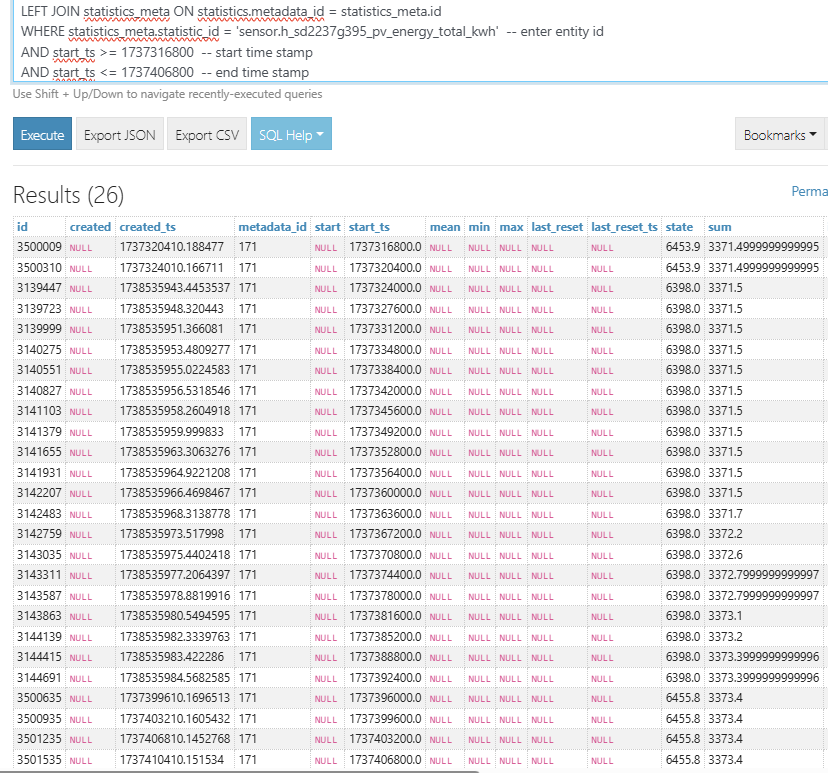Open the Permalink link above the results

[809, 191]
